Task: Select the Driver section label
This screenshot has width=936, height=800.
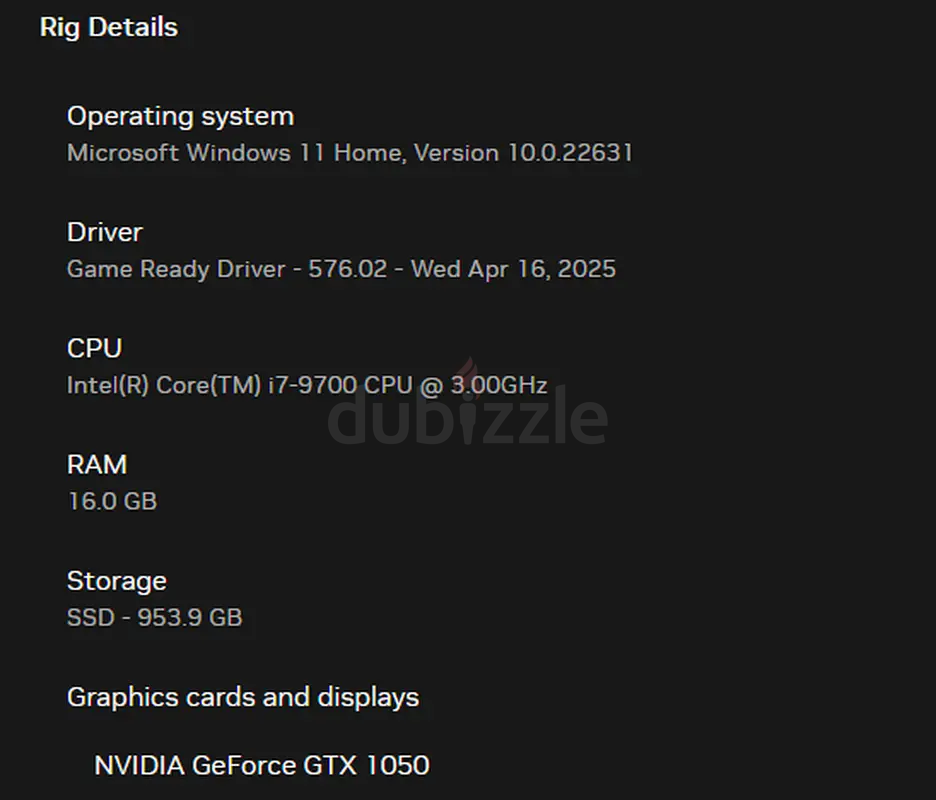Action: pos(104,232)
